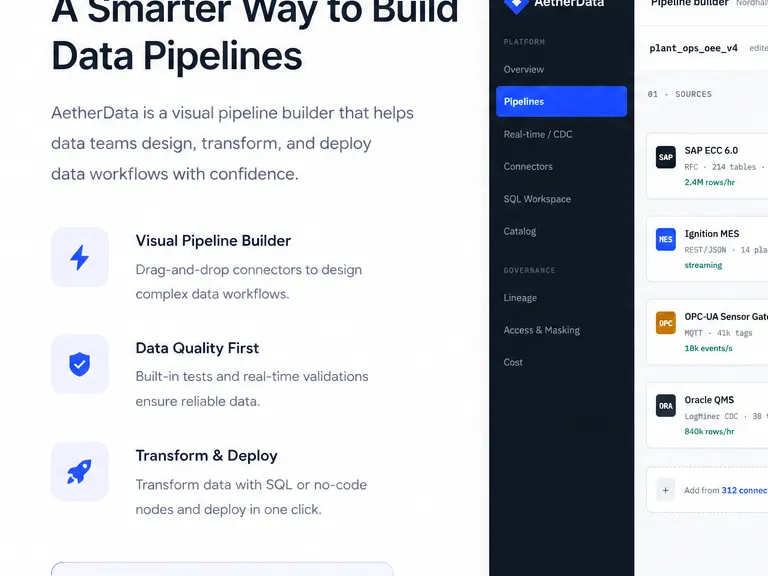Select the OPC-UA Sensor Gateway card
The height and width of the screenshot is (576, 768).
(707, 332)
